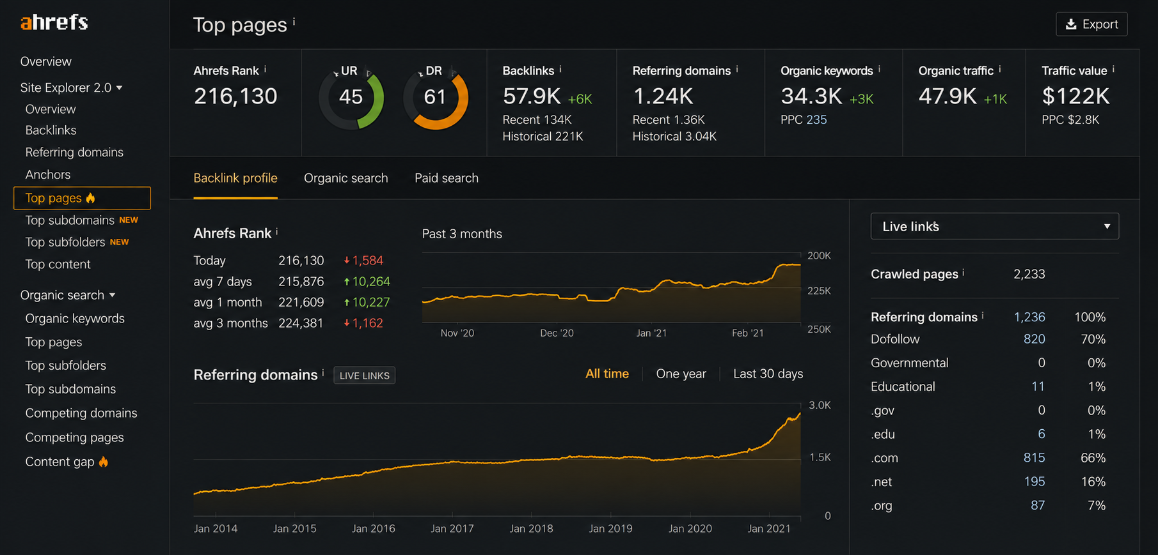Click the avg 7 days rank 215,876

click(301, 281)
